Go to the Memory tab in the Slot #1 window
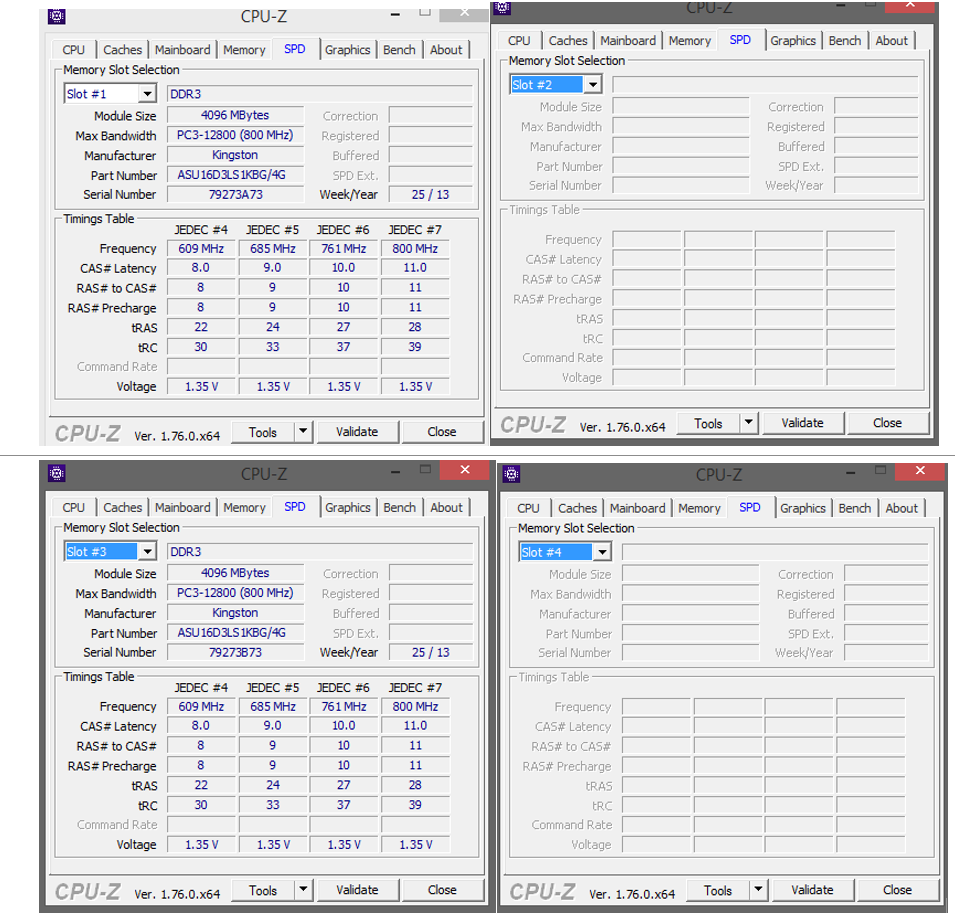Screen dimensions: 955x922 pos(244,50)
